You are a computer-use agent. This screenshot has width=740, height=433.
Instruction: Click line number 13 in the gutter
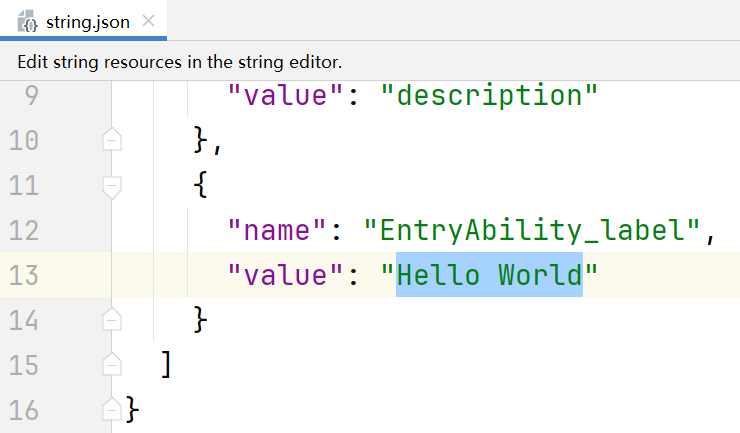click(x=24, y=275)
